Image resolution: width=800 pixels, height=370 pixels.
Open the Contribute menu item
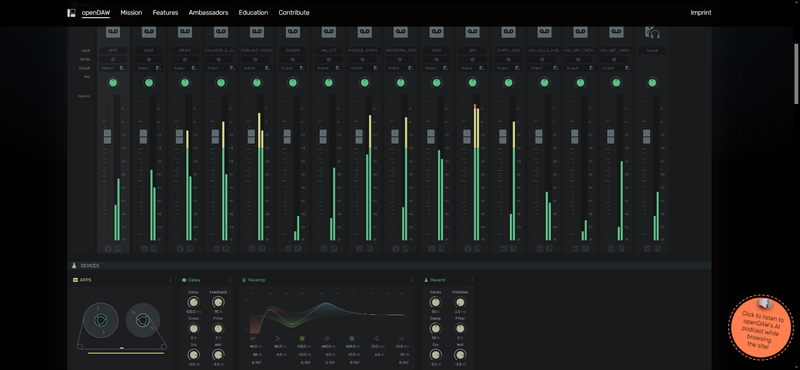coord(294,13)
